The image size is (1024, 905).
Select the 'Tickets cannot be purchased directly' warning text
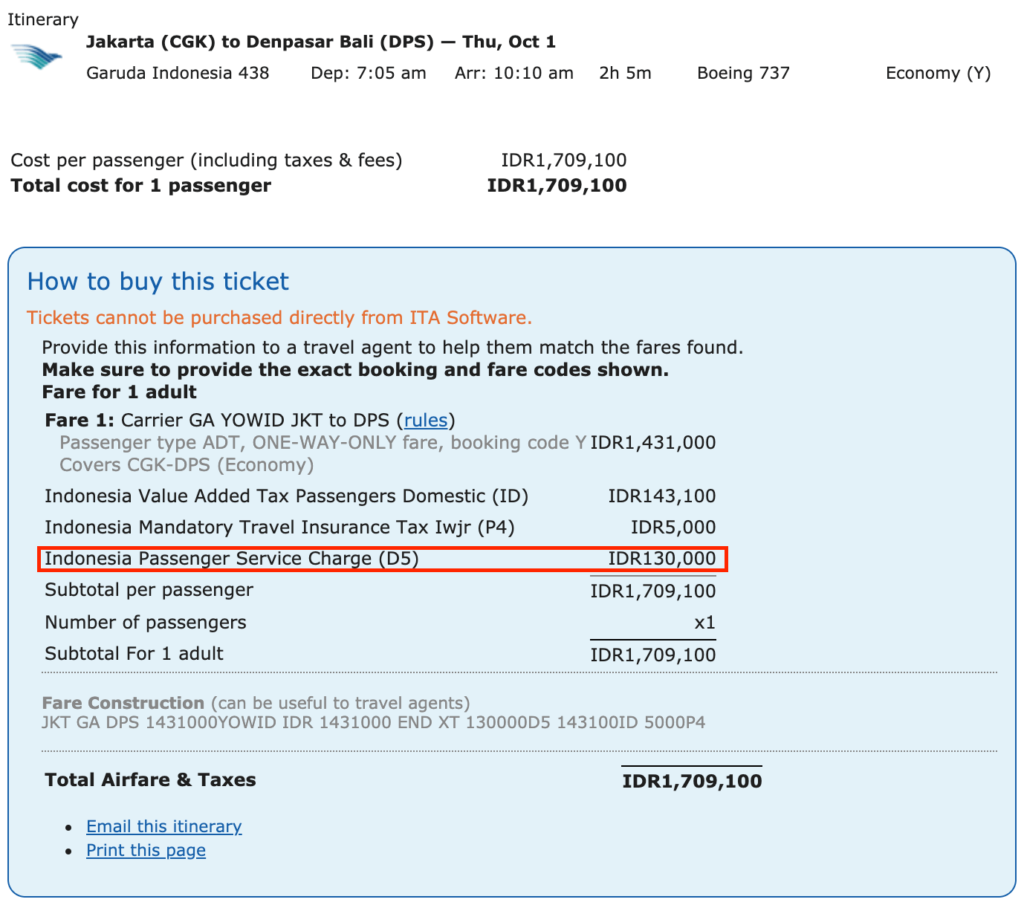(x=279, y=317)
